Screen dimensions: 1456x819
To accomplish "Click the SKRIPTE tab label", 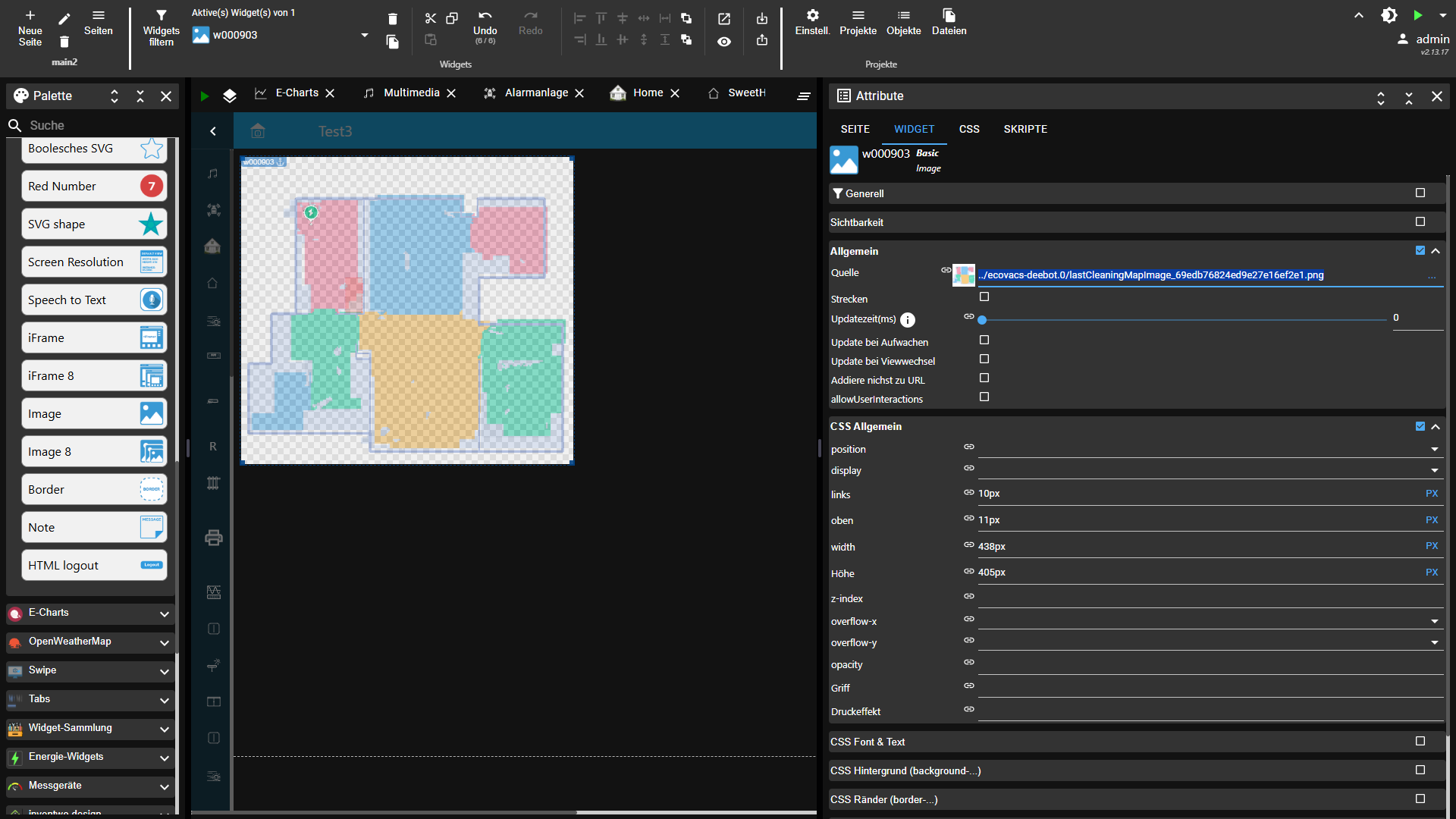I will pos(1025,129).
